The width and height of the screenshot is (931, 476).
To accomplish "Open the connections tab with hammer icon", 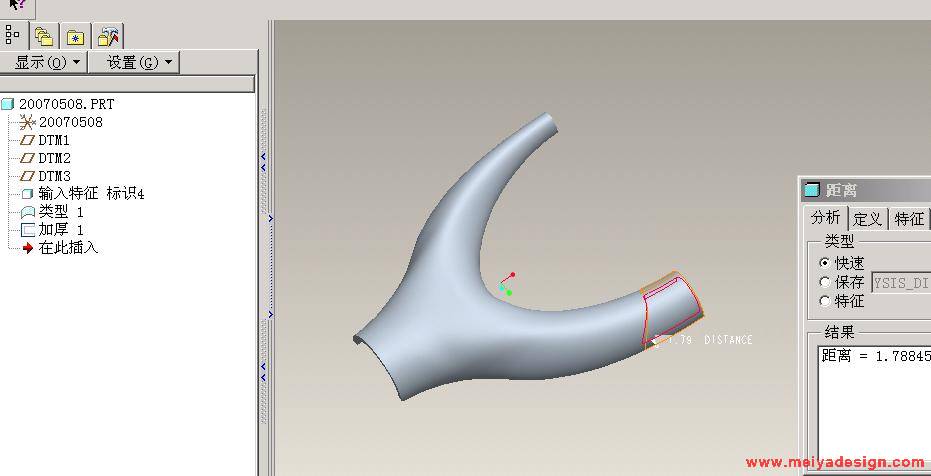I will coord(107,36).
